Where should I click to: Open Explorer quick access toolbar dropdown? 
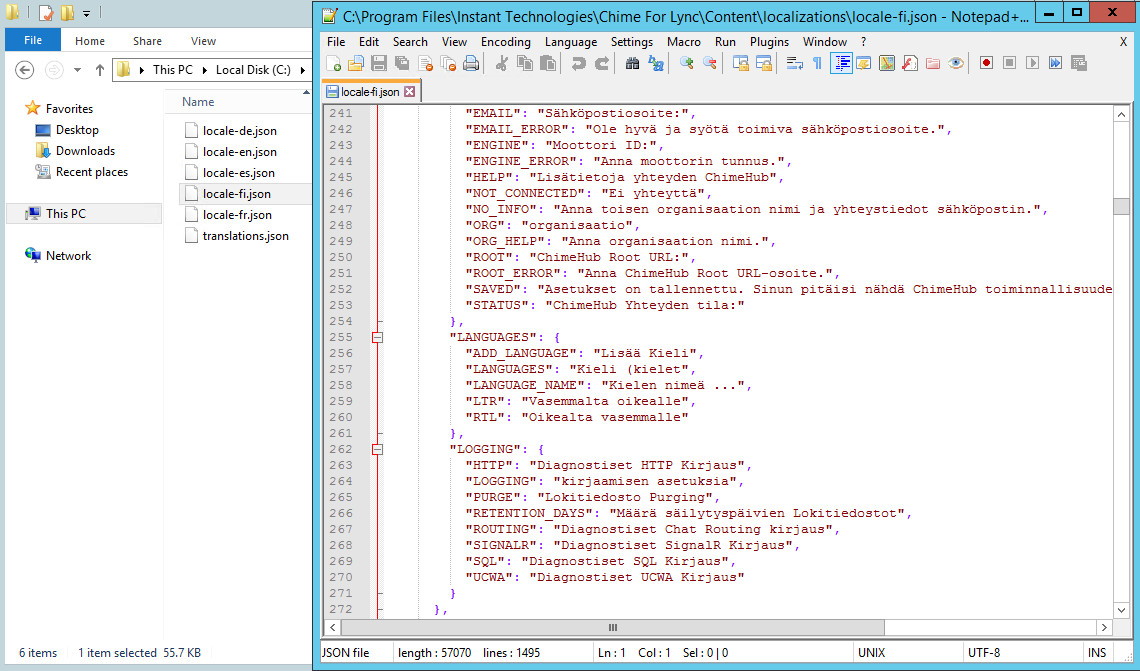(x=87, y=13)
